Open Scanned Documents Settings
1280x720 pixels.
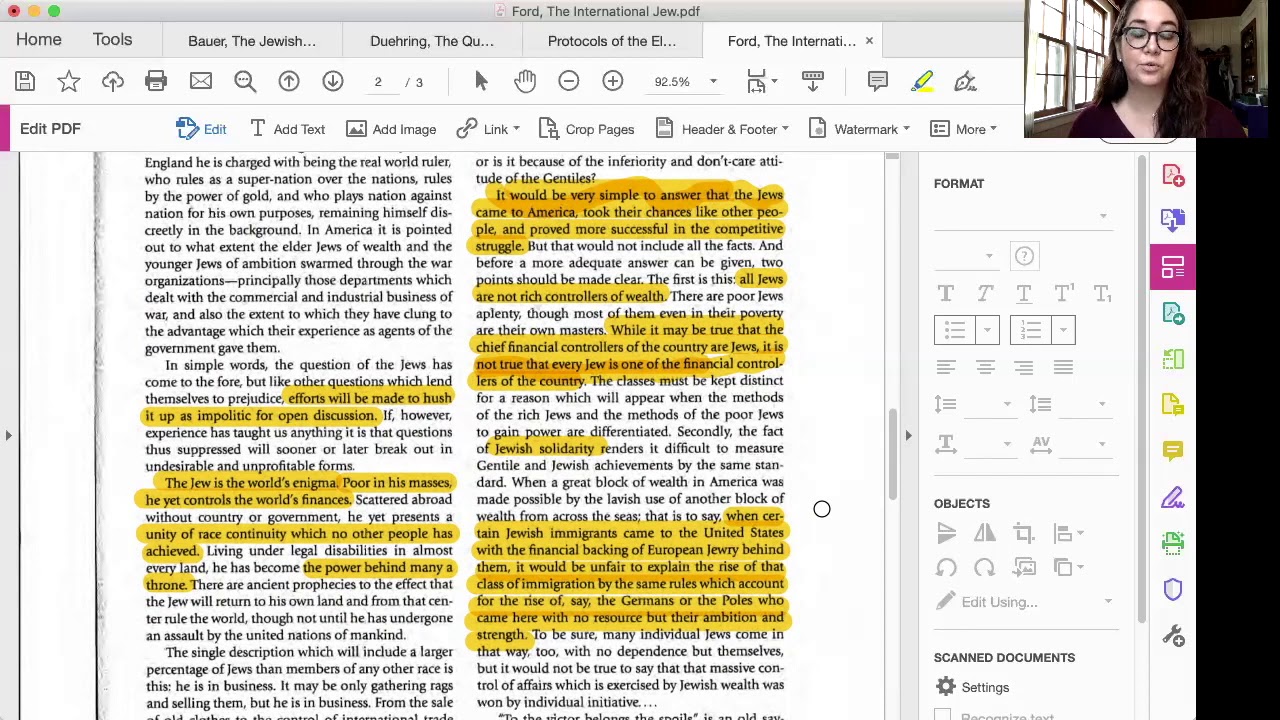973,687
